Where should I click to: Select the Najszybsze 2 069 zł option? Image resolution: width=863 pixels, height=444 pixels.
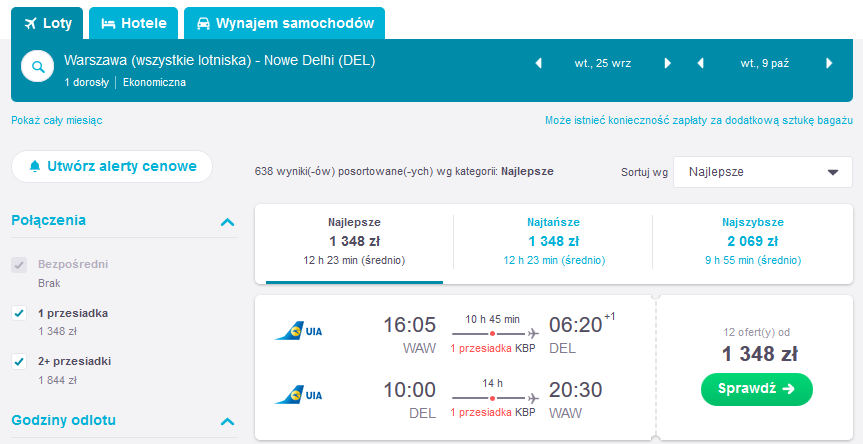tap(752, 242)
